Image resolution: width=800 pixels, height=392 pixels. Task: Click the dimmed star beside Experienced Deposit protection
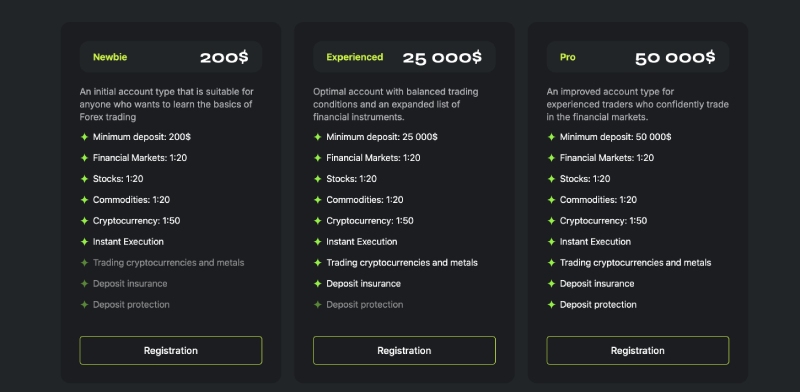[318, 304]
